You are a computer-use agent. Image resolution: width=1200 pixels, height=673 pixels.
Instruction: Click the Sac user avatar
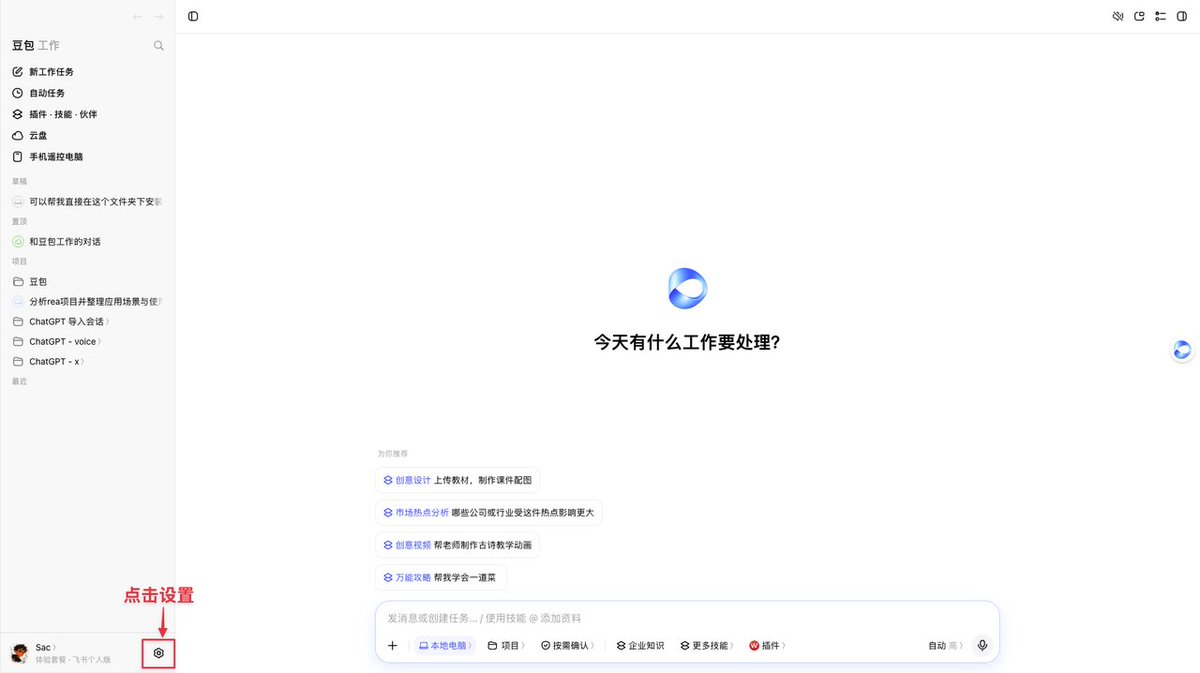point(18,653)
